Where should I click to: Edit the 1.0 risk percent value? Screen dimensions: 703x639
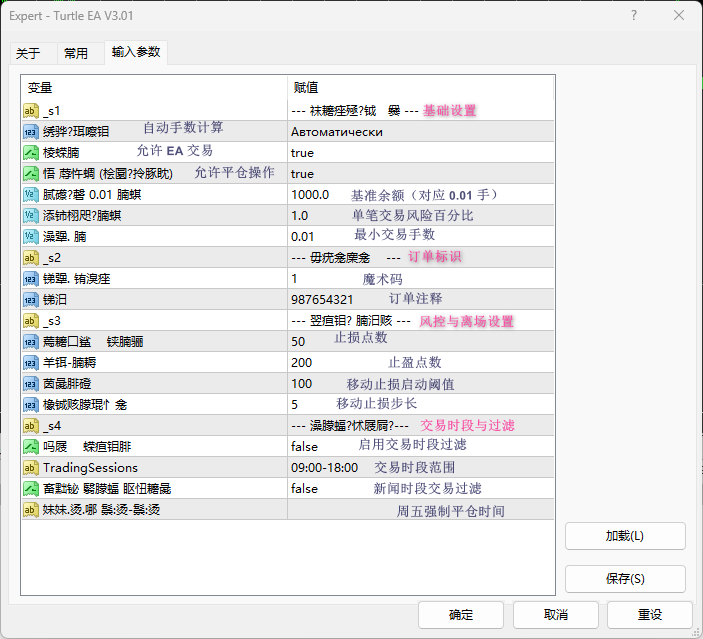click(x=421, y=215)
